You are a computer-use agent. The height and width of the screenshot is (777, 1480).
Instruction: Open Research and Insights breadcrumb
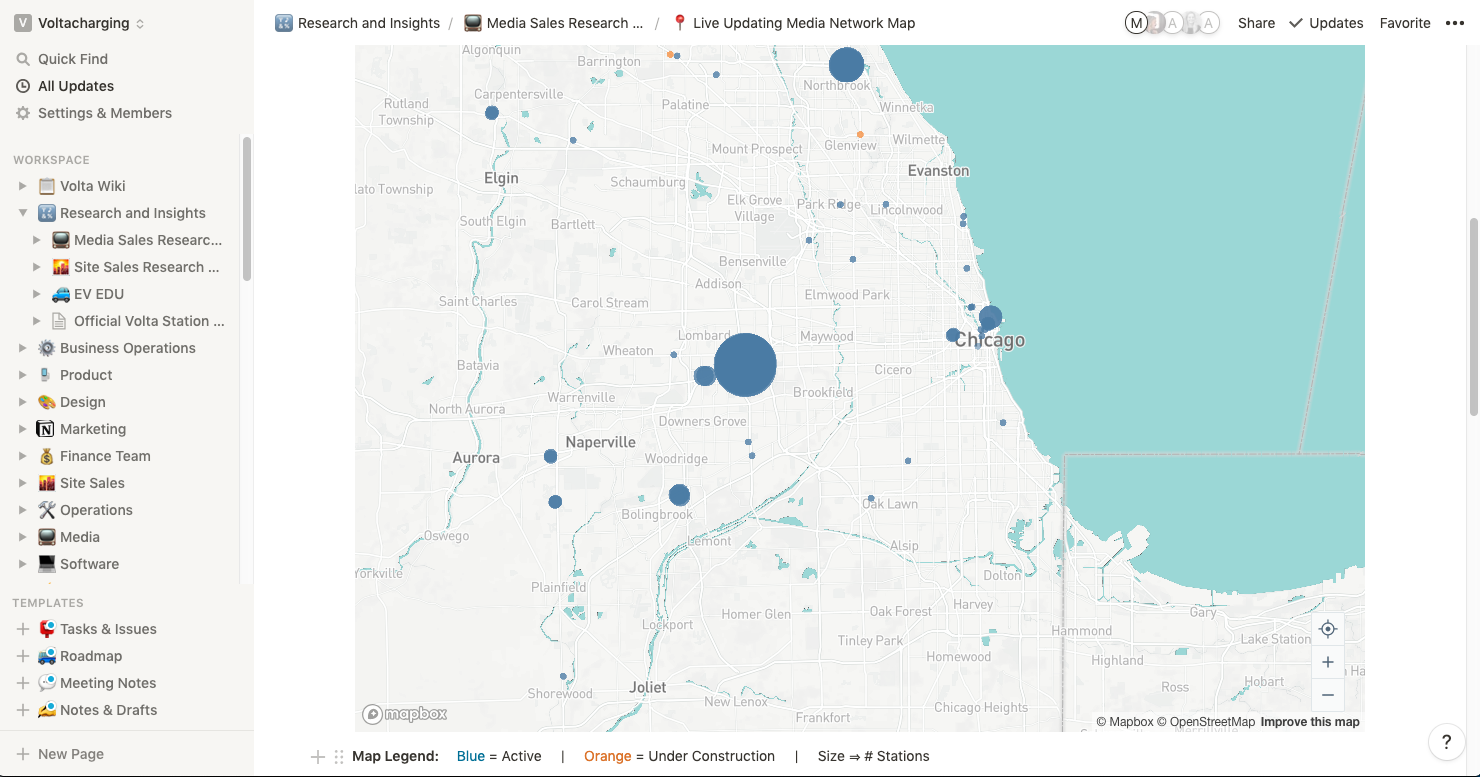358,23
